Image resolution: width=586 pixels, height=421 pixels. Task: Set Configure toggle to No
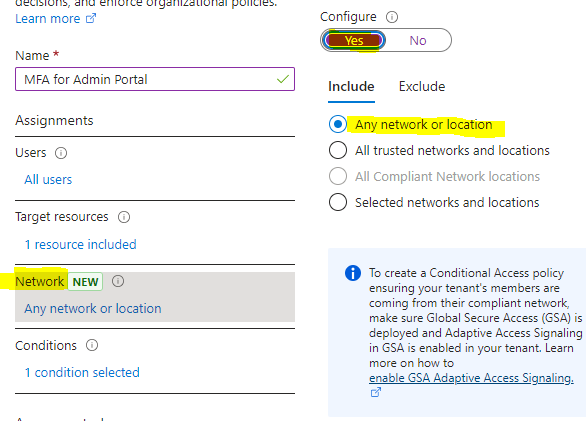click(x=418, y=40)
